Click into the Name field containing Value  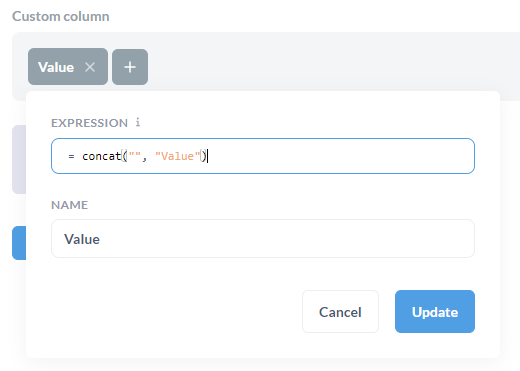(263, 239)
